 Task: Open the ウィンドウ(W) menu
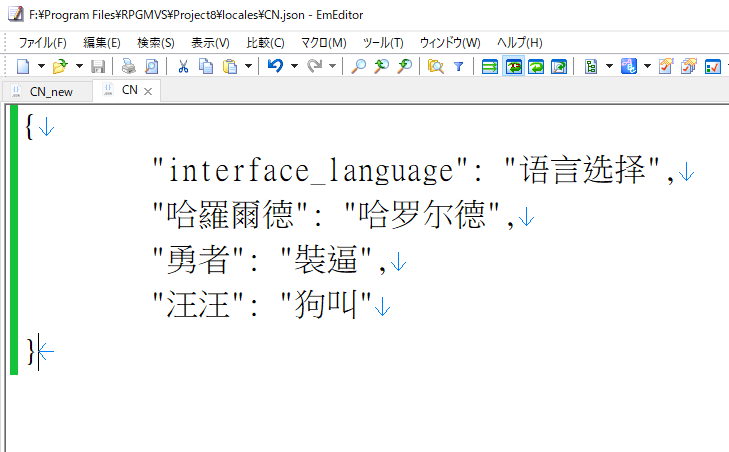coord(450,43)
